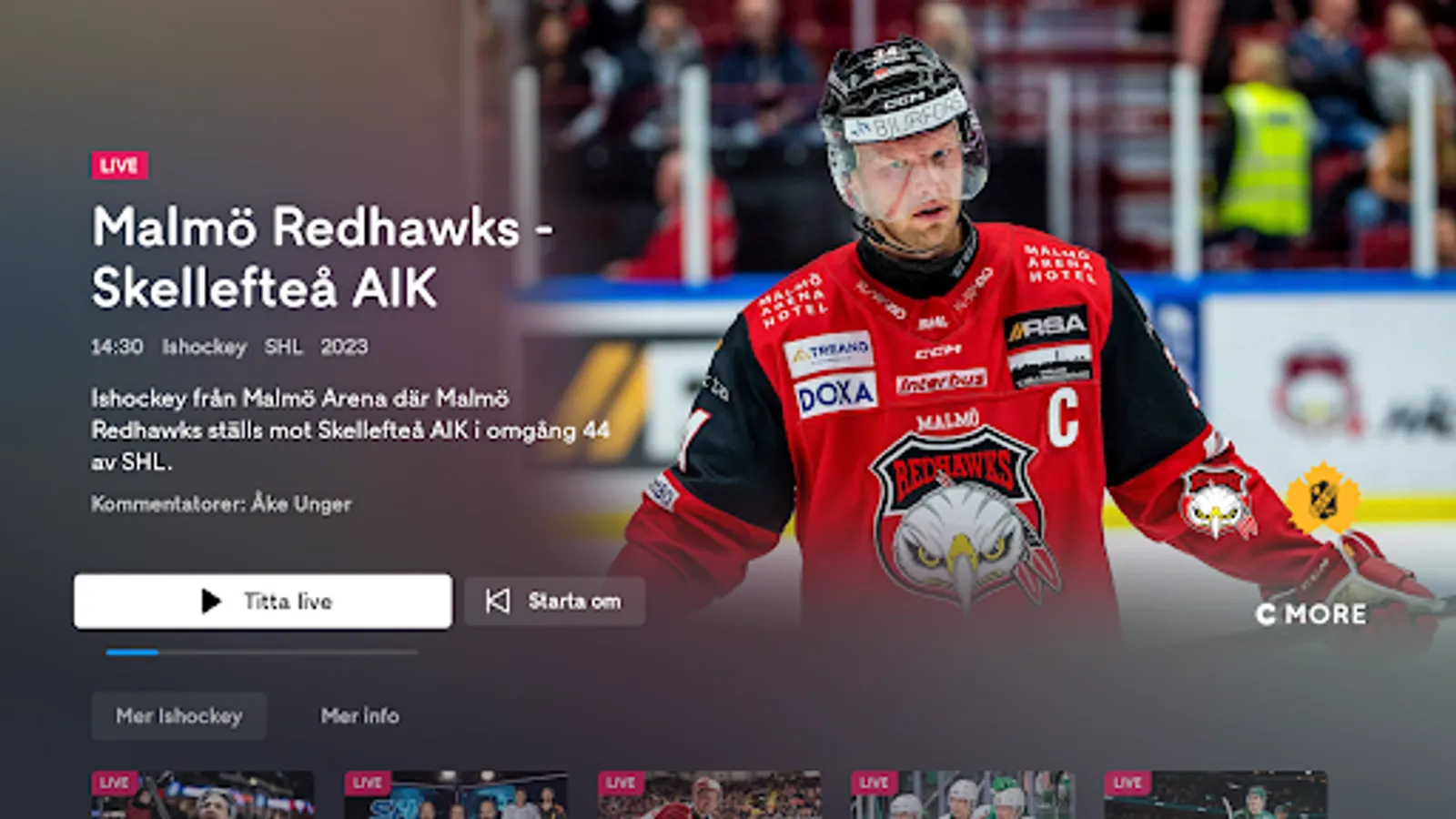Click LIVE badge on the first thumbnail
The image size is (1456, 819).
115,783
